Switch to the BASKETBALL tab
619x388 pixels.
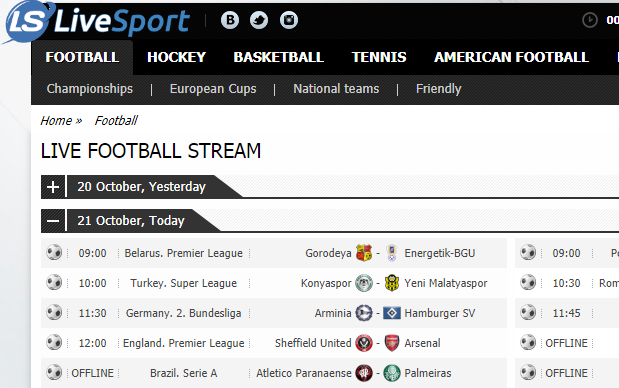tap(279, 57)
